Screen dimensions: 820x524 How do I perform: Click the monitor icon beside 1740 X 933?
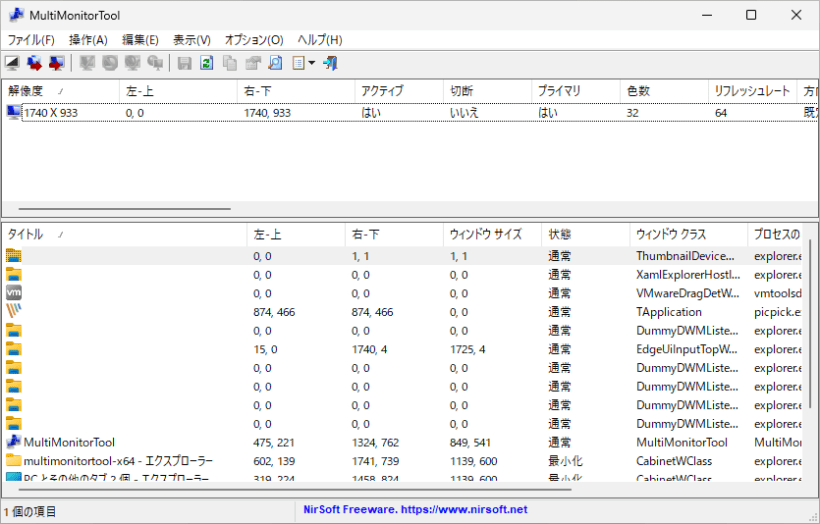14,112
